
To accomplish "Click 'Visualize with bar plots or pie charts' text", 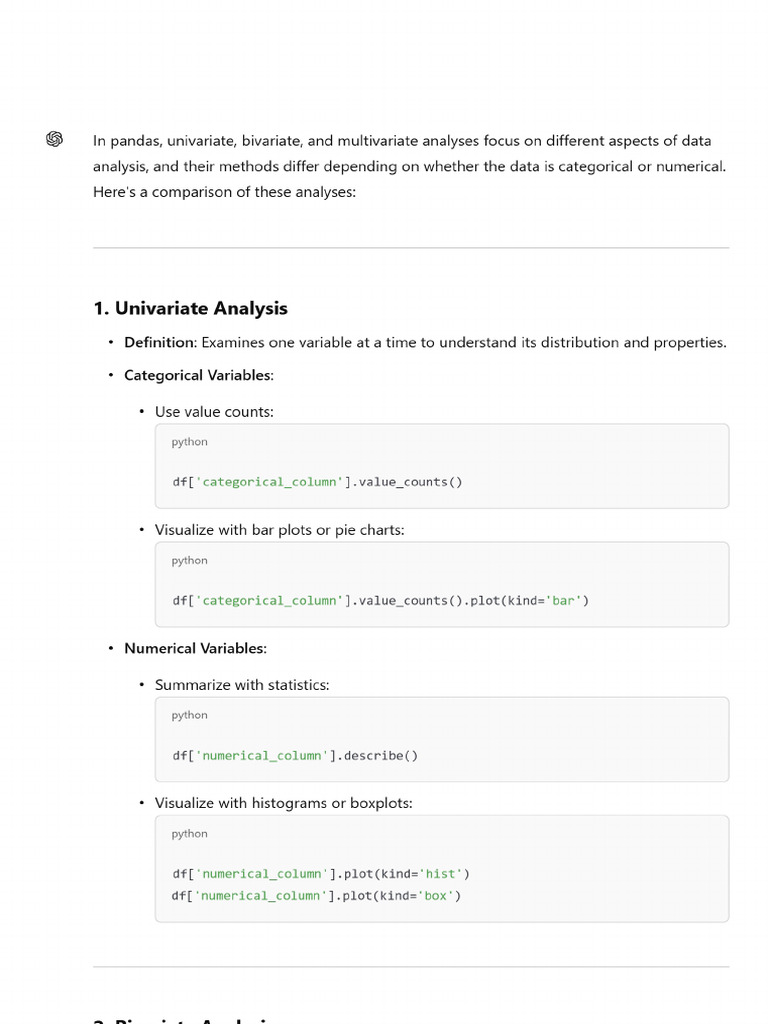I will click(279, 529).
